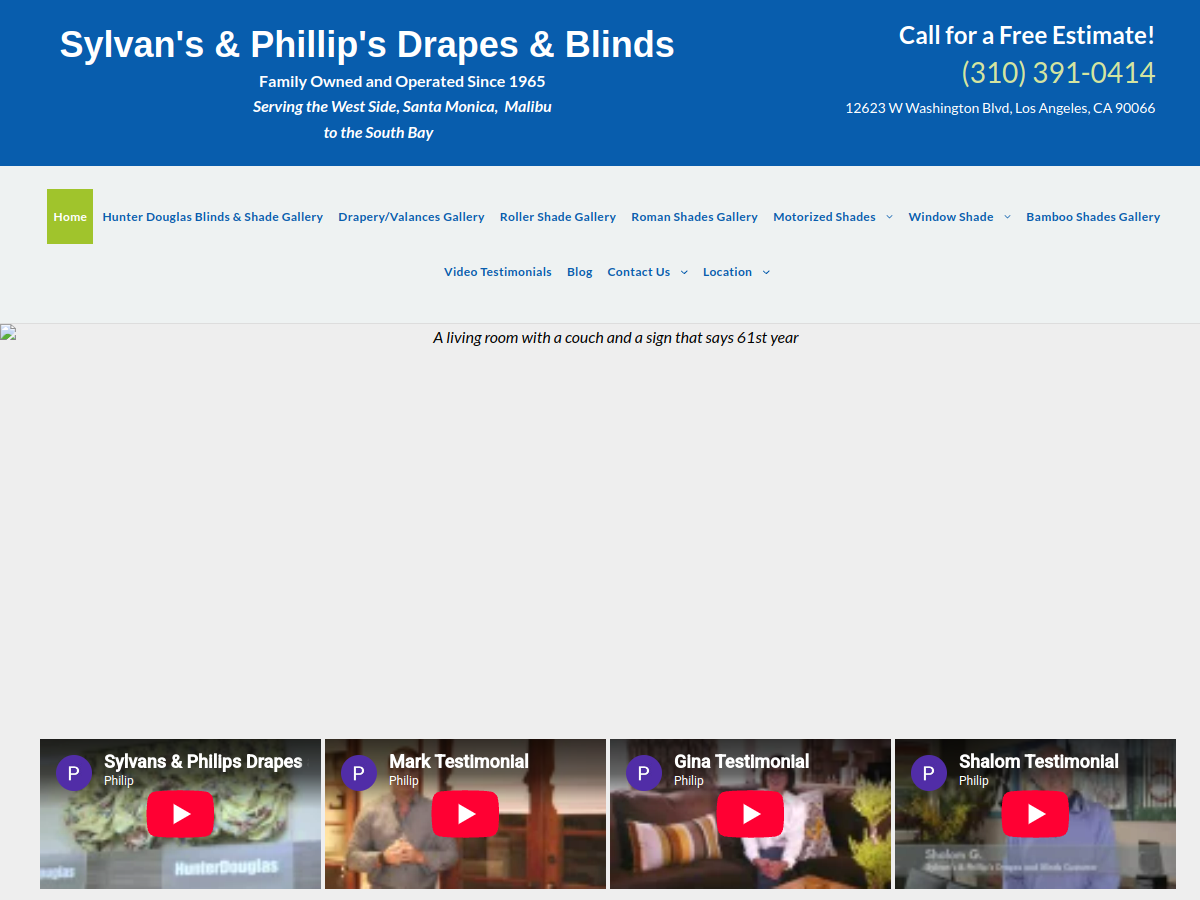Screen dimensions: 1200x900
Task: Open Shalom Testimonial video title
Action: click(1039, 761)
